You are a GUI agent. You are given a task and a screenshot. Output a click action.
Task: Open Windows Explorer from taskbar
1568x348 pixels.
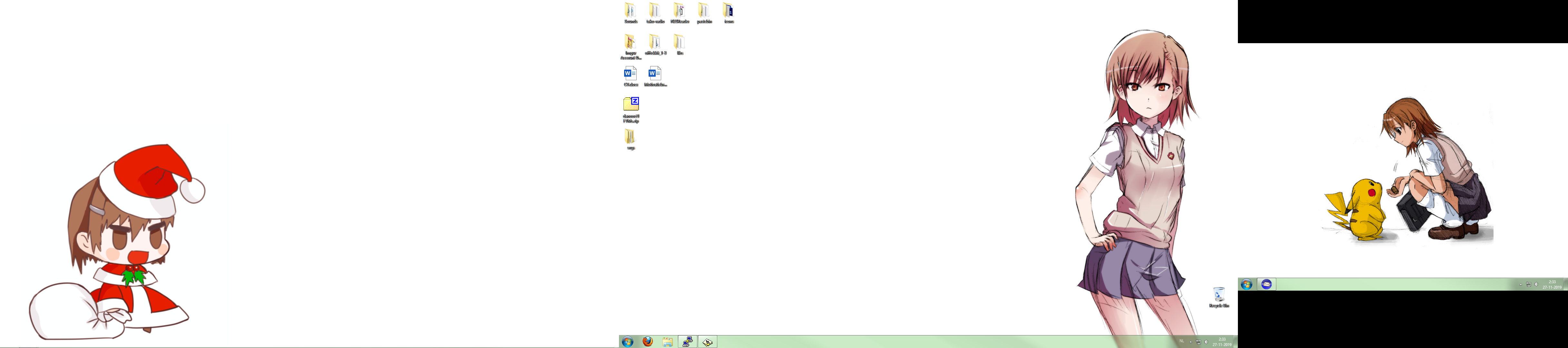(x=668, y=342)
